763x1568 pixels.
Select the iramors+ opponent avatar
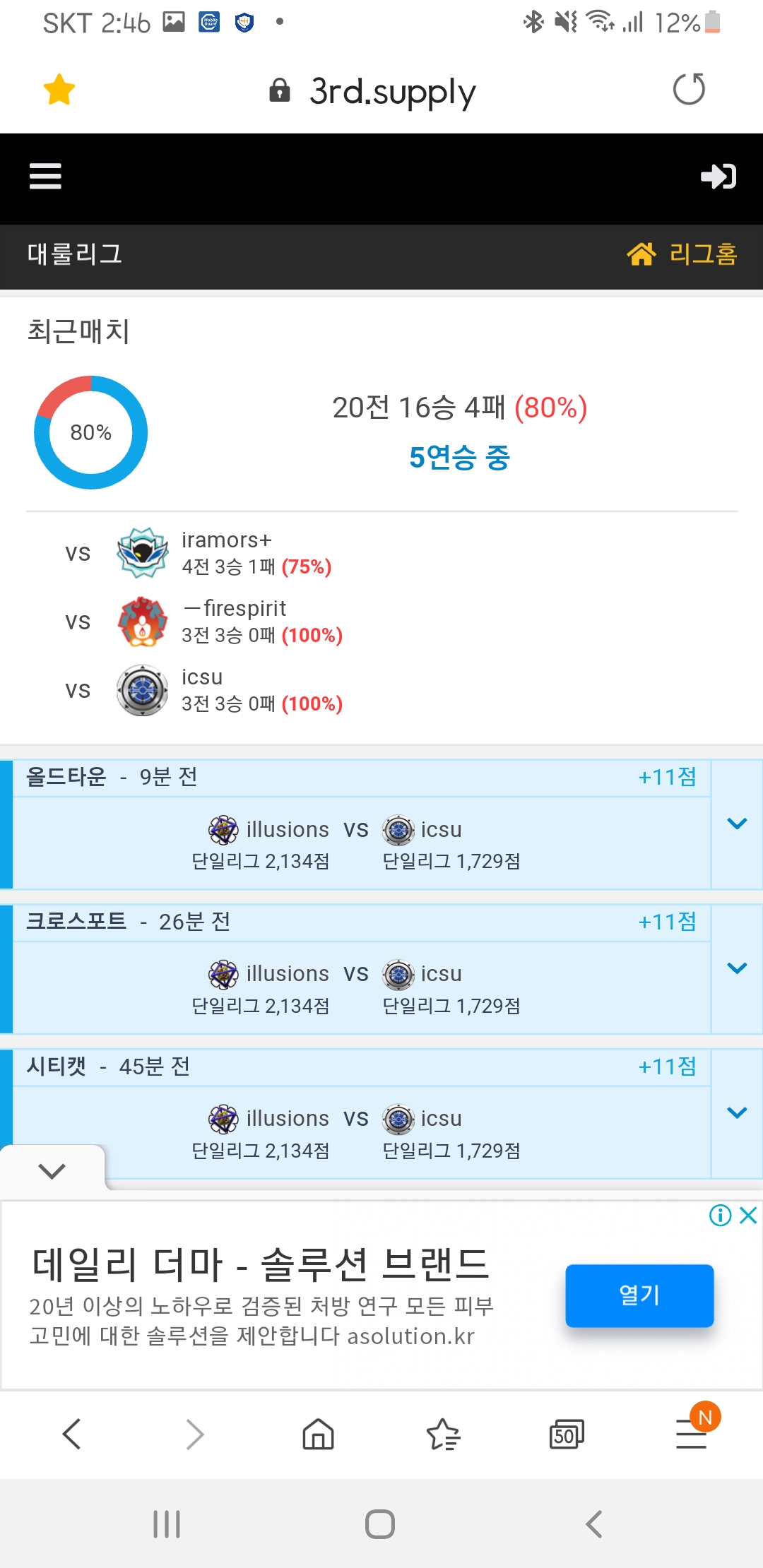pos(143,552)
